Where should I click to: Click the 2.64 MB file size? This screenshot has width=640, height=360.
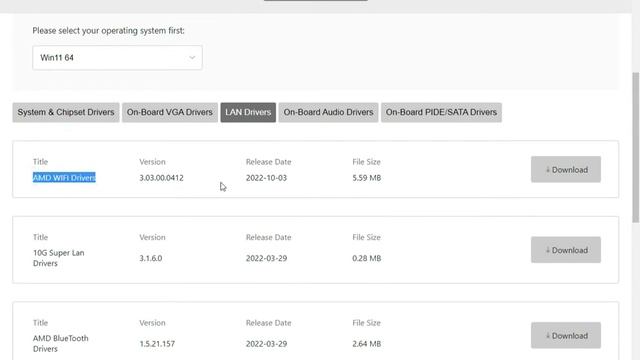pos(367,344)
